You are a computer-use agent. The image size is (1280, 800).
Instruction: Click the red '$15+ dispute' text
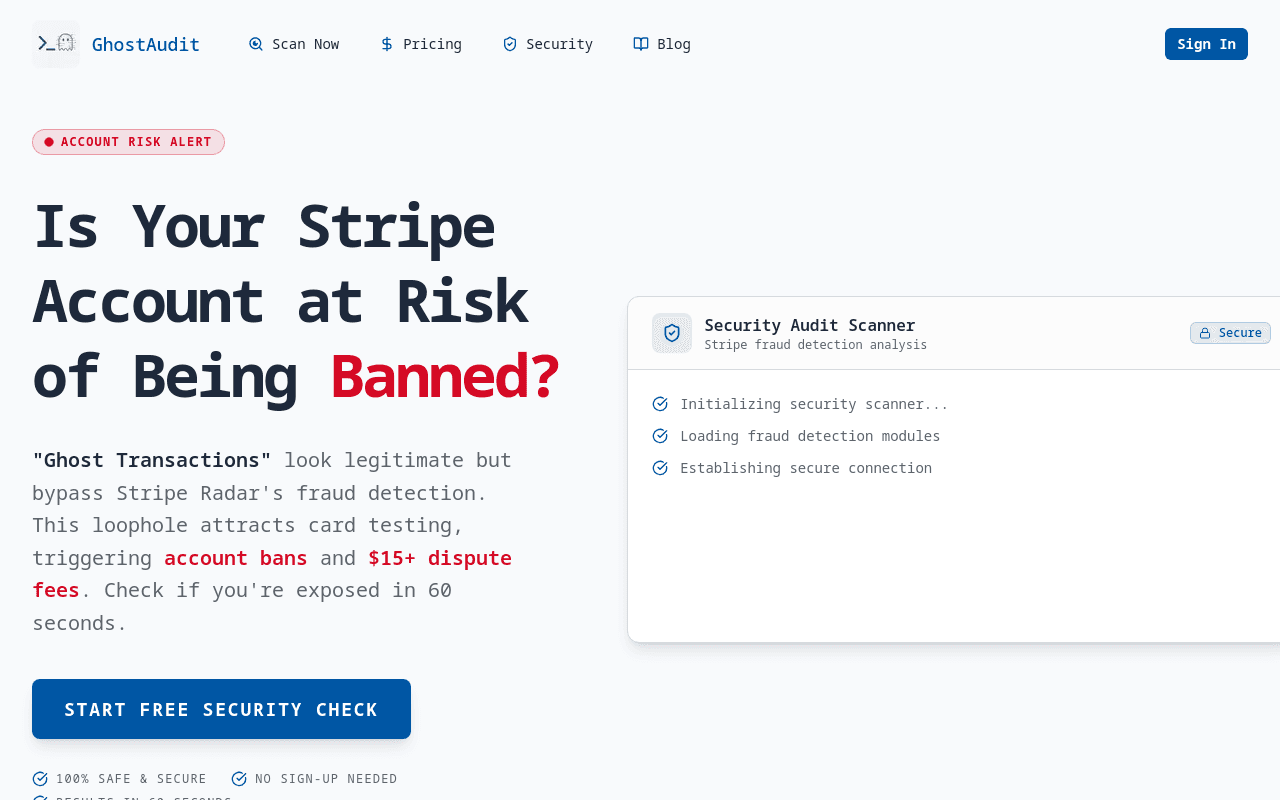[440, 558]
